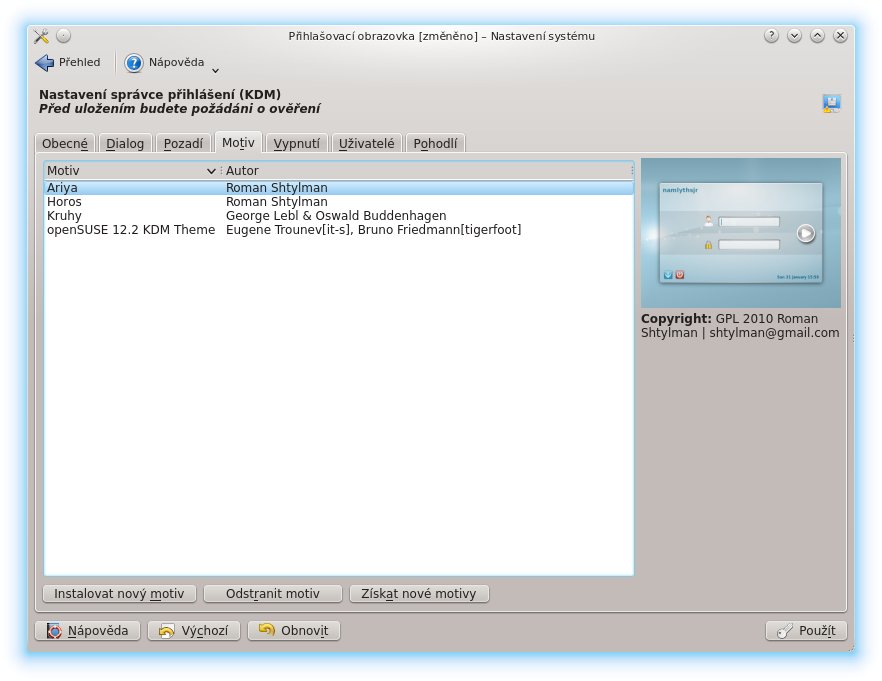The image size is (882, 681).
Task: Go to the Uživatelé tab
Action: tap(367, 144)
